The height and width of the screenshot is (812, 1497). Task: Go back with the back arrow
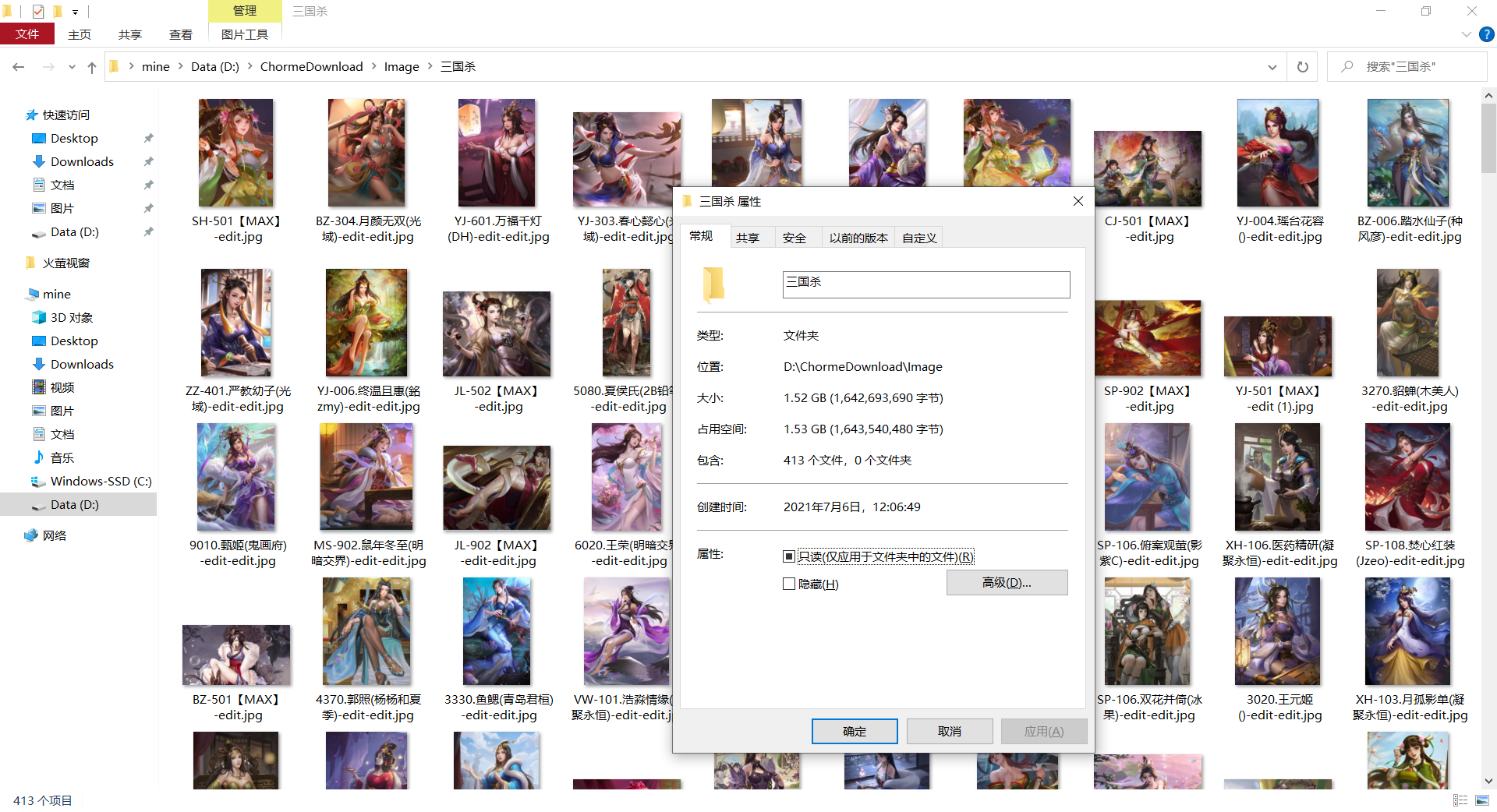(19, 67)
